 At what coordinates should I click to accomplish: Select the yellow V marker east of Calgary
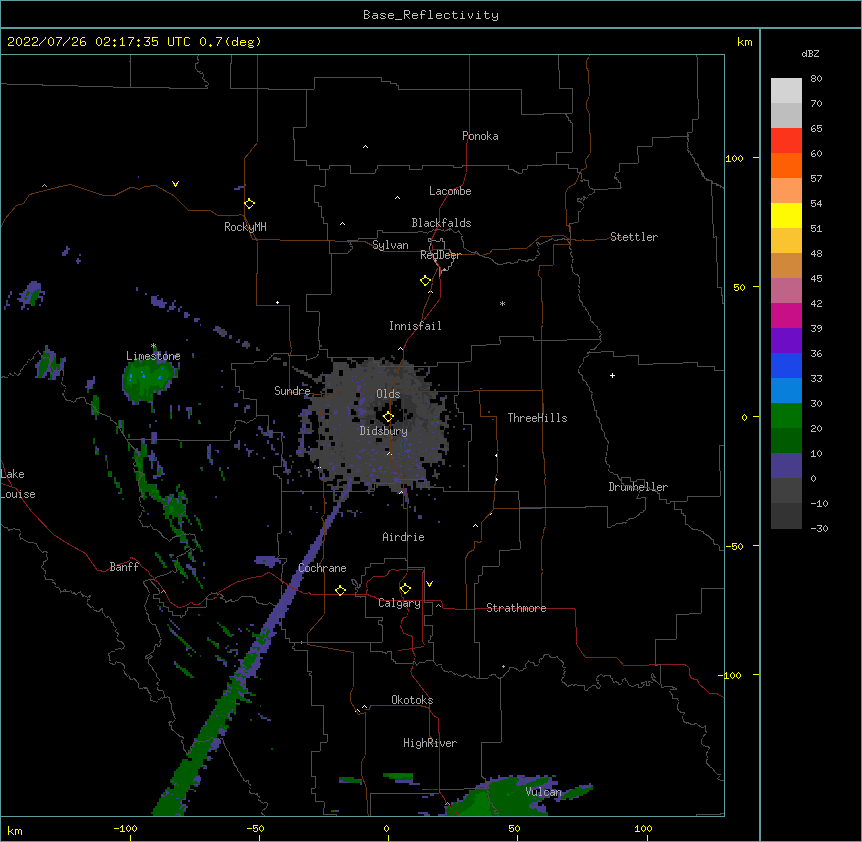[429, 584]
